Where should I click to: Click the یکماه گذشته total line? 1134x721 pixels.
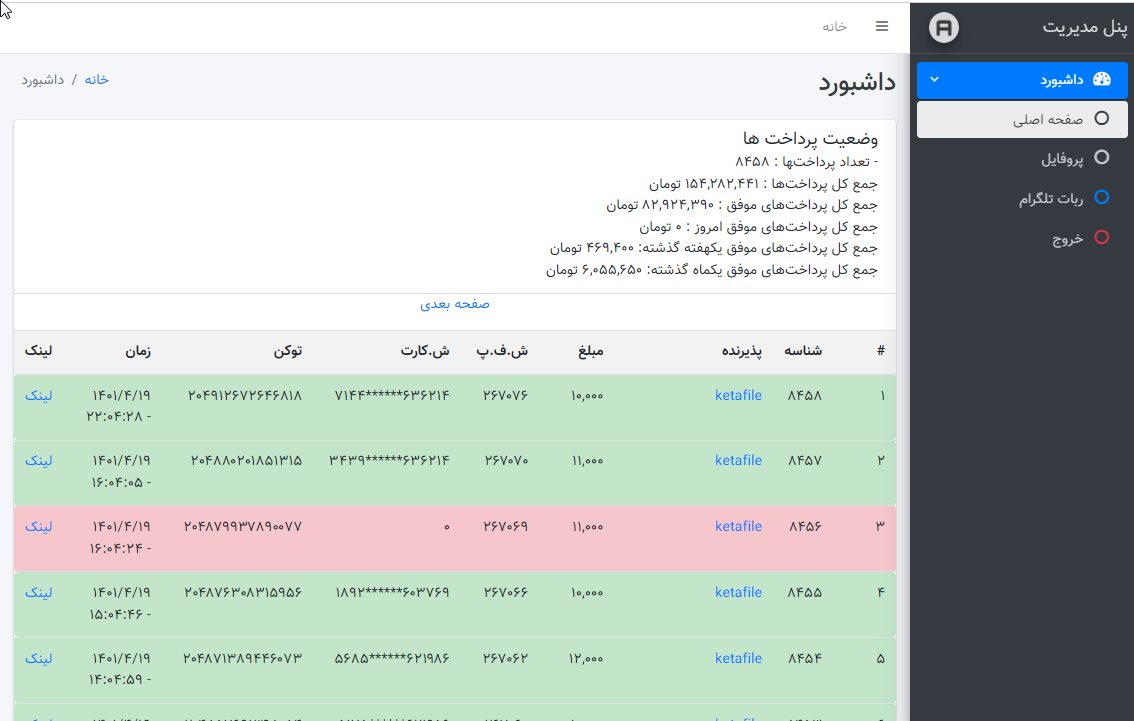(712, 270)
